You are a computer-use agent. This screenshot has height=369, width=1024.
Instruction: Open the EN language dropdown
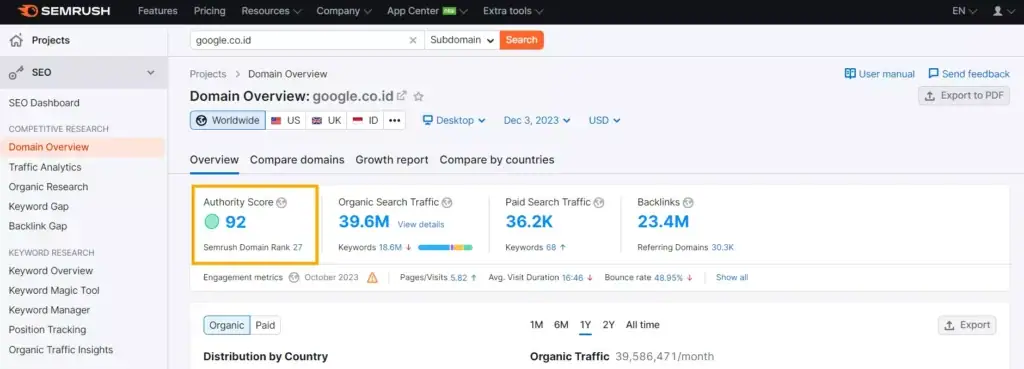coord(965,11)
